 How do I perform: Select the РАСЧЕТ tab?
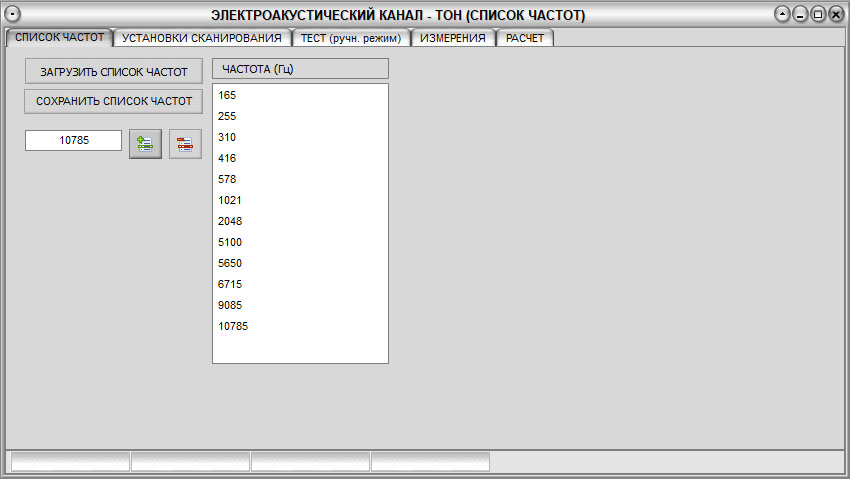(525, 38)
